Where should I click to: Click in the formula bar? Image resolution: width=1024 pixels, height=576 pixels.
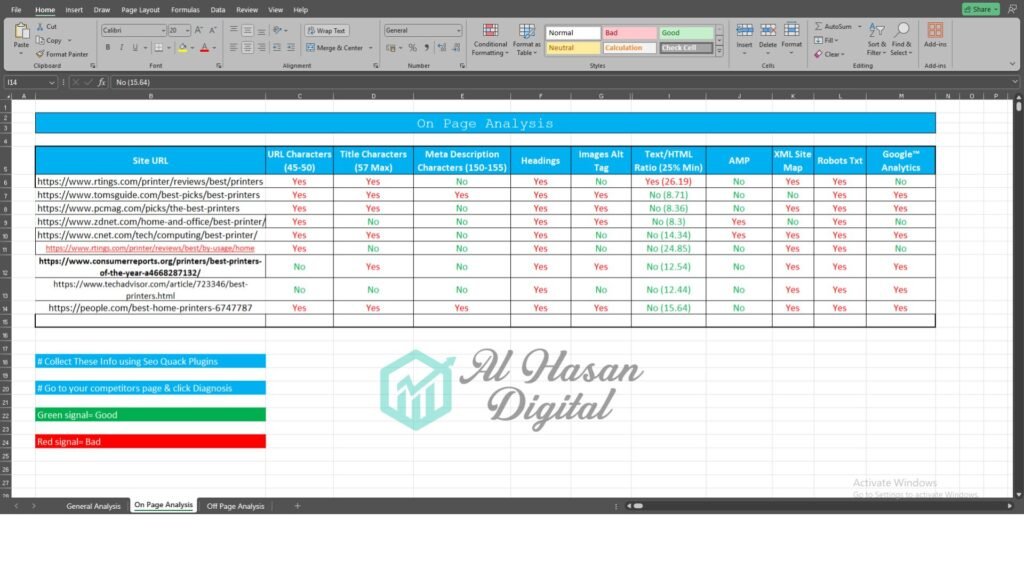[562, 82]
